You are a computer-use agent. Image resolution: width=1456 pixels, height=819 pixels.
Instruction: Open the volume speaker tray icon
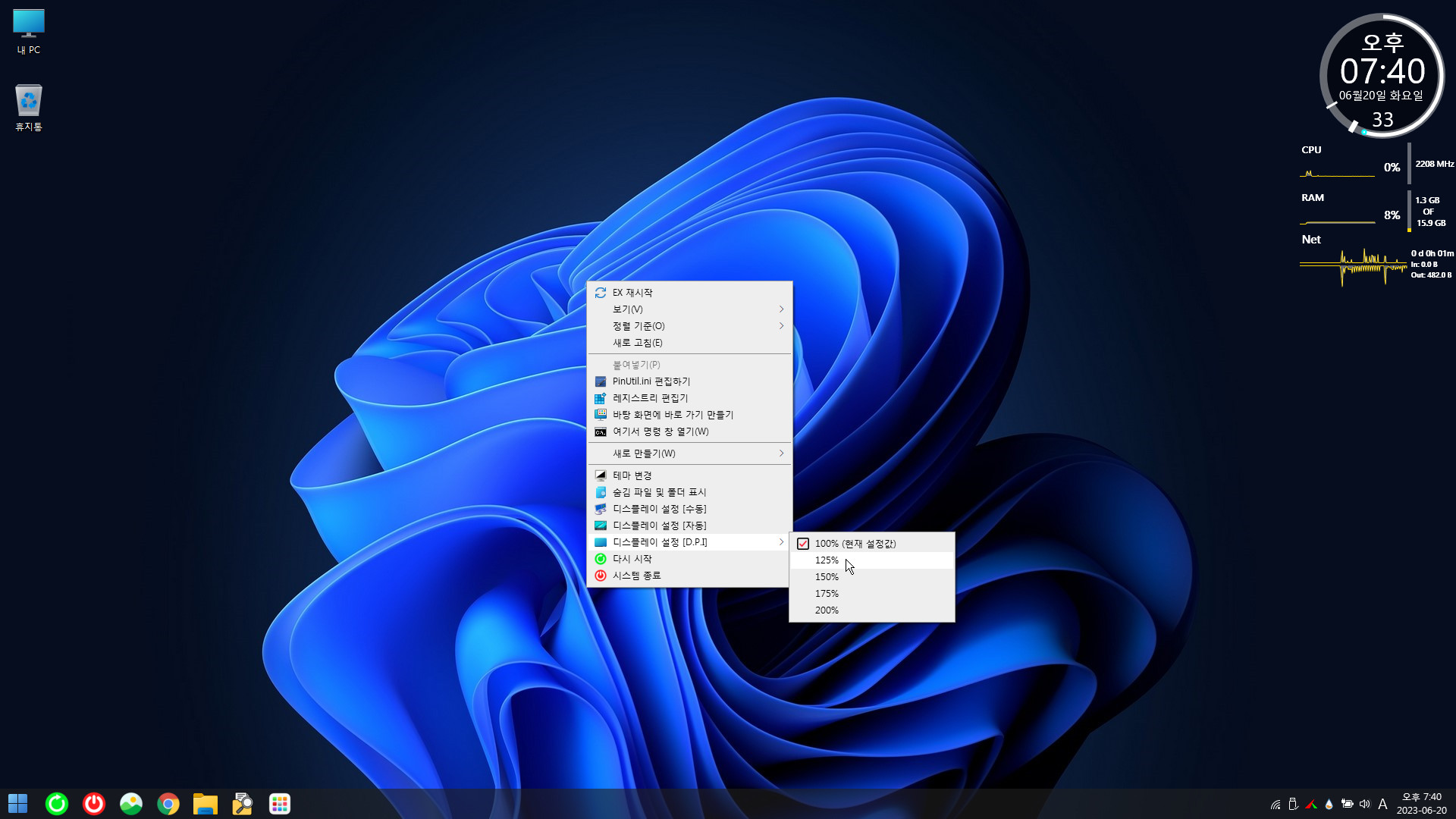click(x=1365, y=805)
